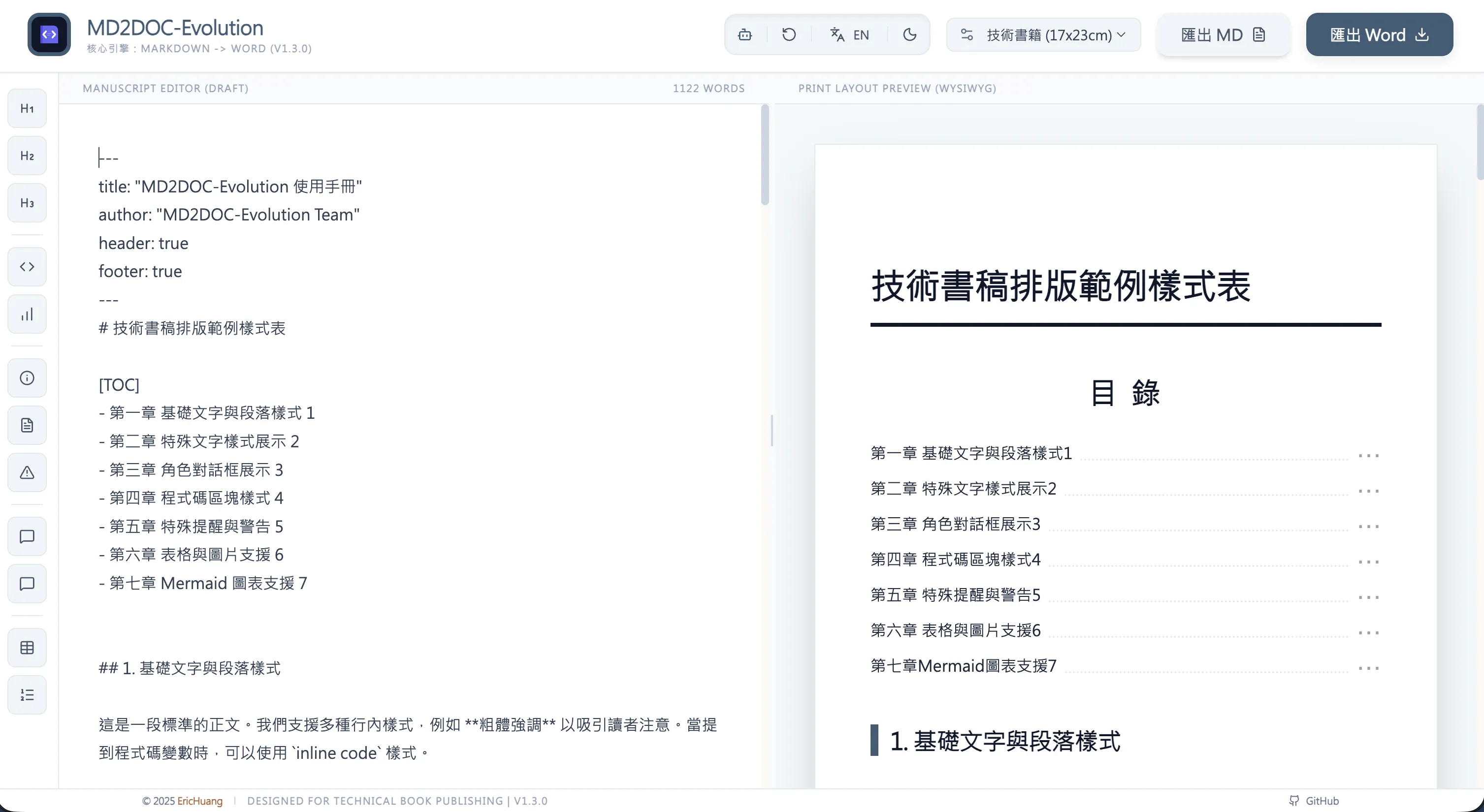Image resolution: width=1484 pixels, height=812 pixels.
Task: Insert an H3 heading from the sidebar
Action: click(27, 202)
